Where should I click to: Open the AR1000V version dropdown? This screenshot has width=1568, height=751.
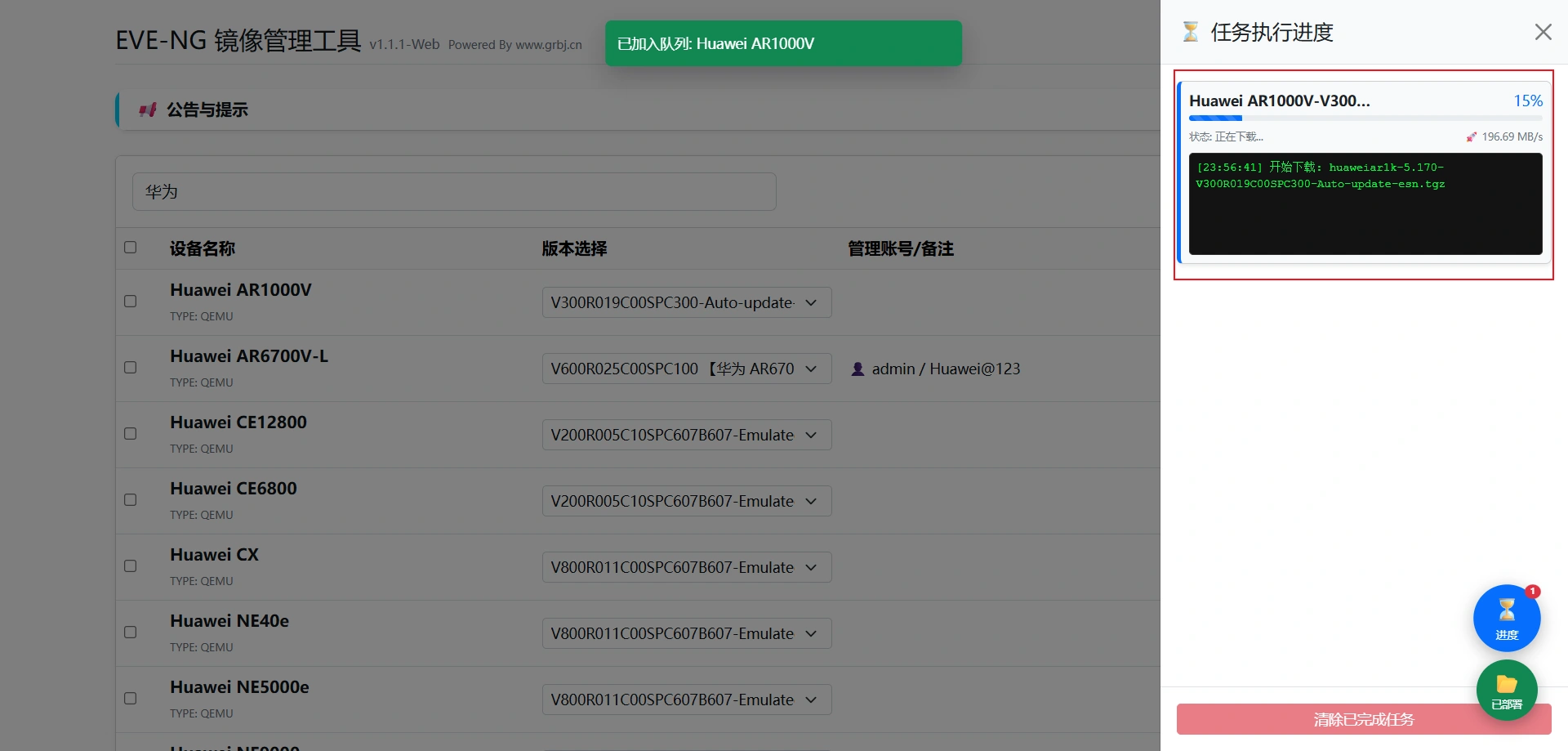687,302
